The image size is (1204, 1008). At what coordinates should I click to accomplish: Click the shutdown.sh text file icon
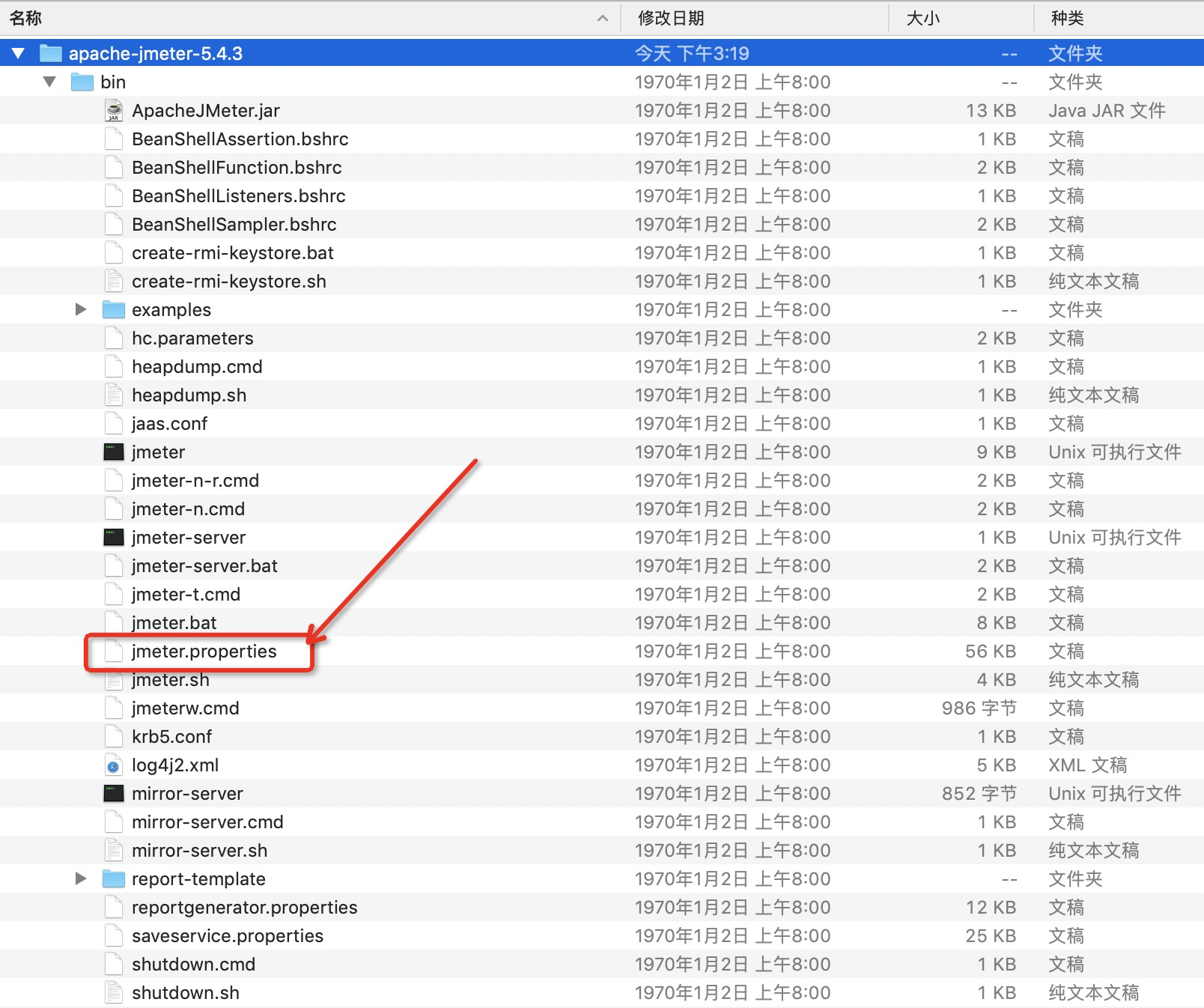coord(114,992)
